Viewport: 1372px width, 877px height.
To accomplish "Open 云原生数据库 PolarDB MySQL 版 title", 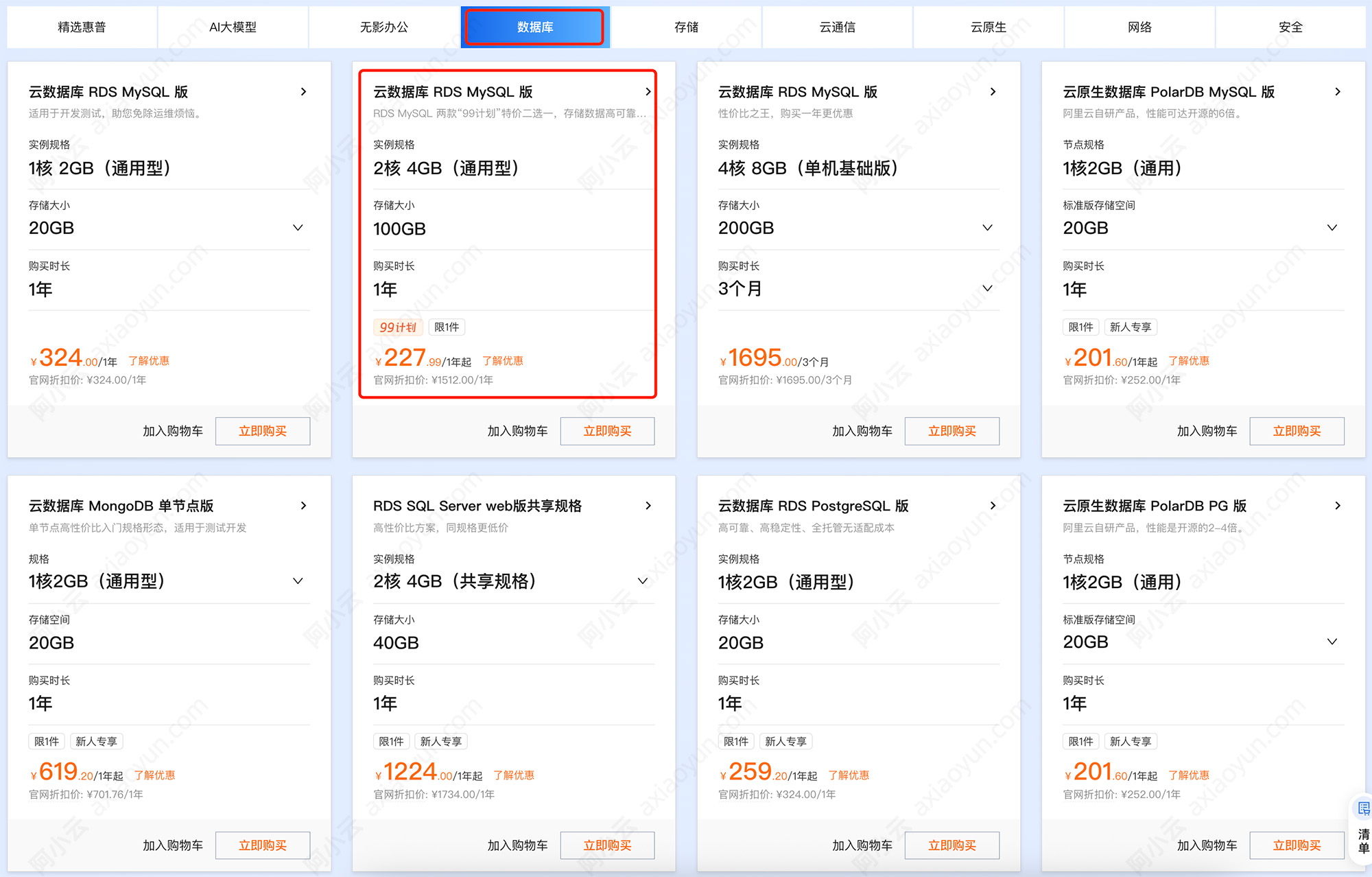I will point(1169,92).
